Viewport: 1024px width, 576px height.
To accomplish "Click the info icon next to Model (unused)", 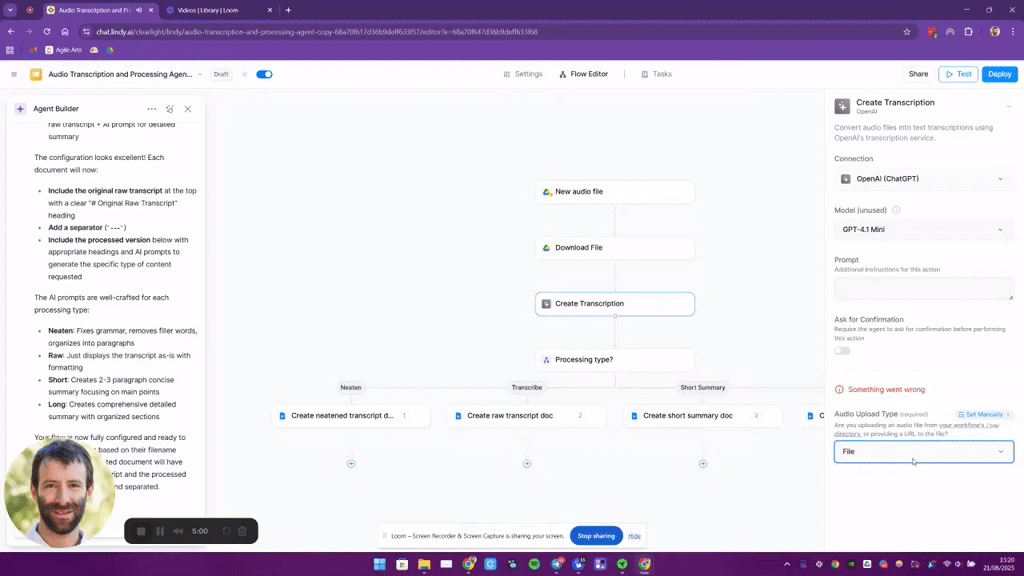I will tap(896, 210).
